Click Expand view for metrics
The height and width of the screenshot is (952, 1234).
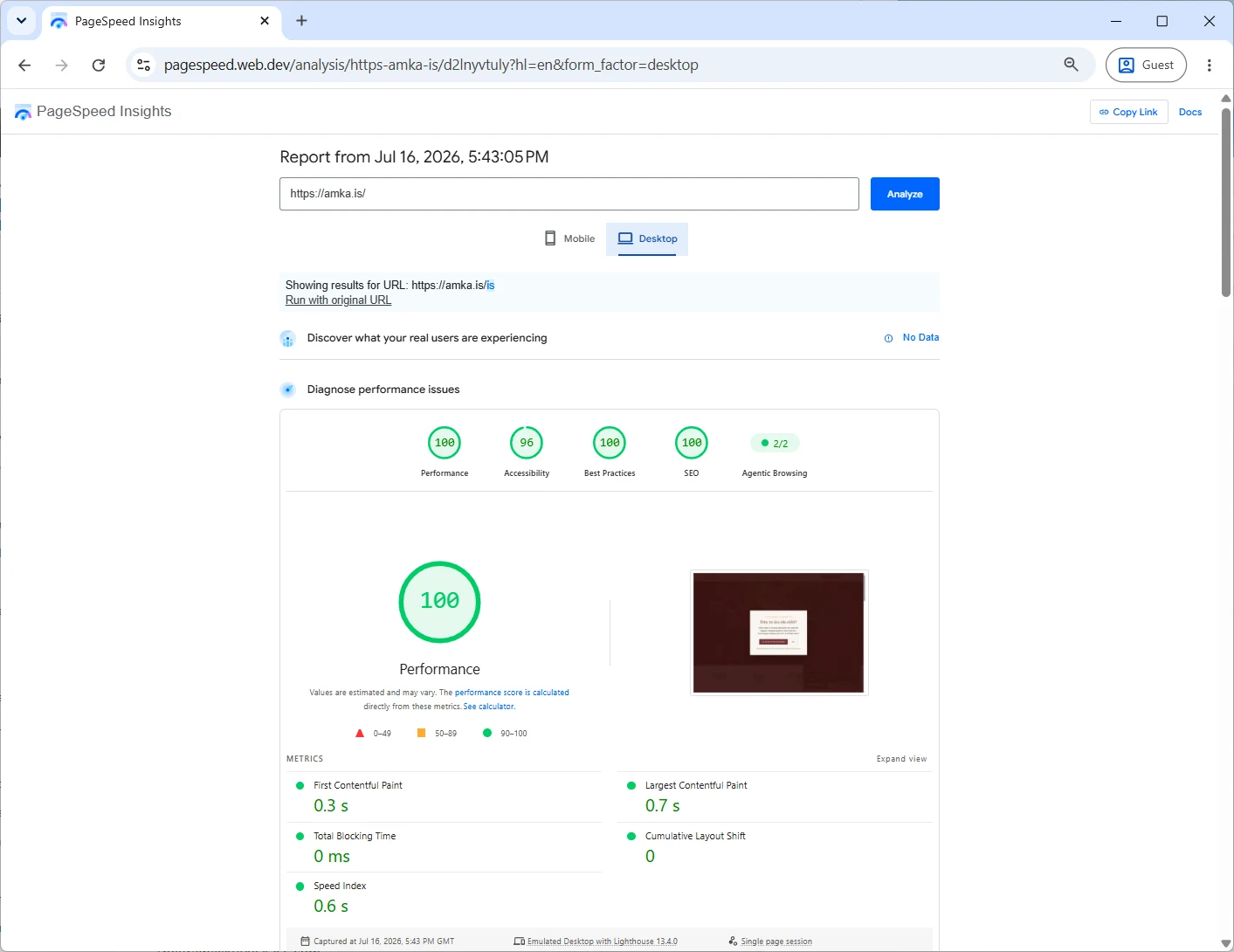click(901, 759)
